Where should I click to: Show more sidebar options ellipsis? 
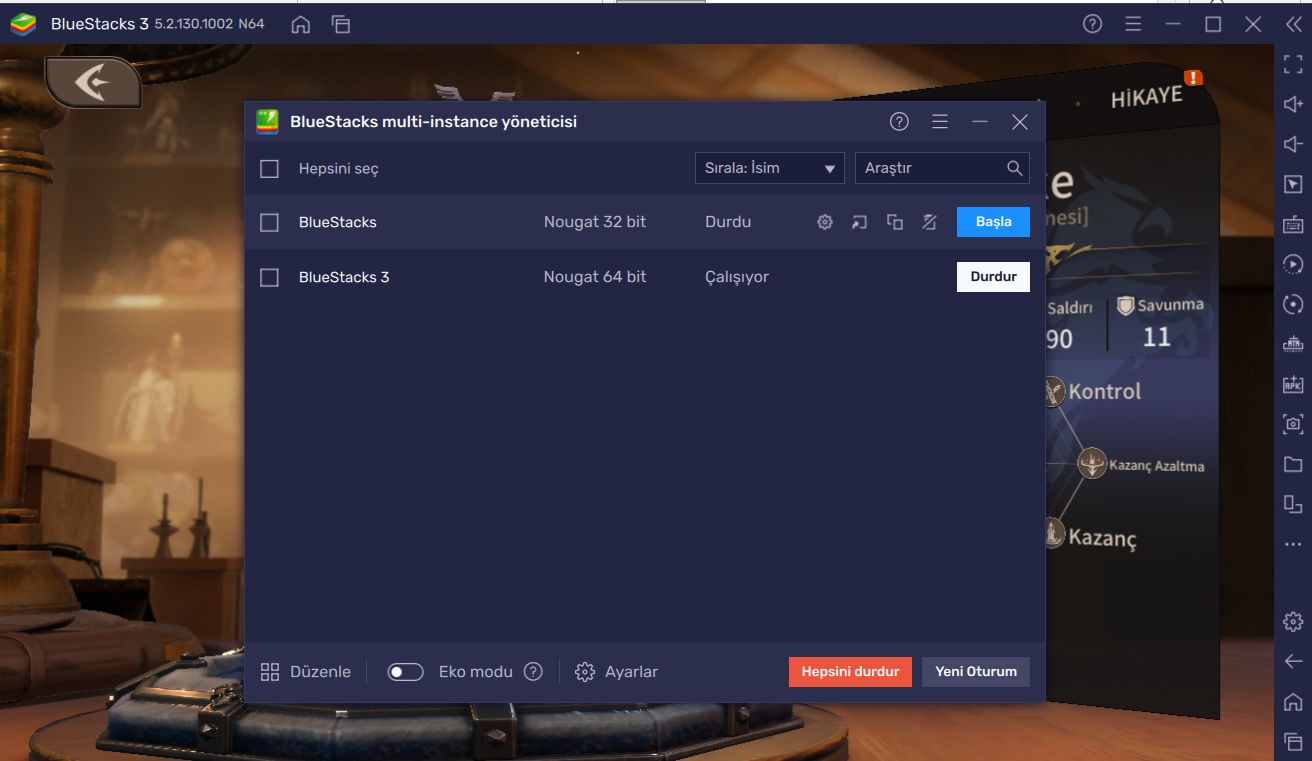coord(1293,544)
